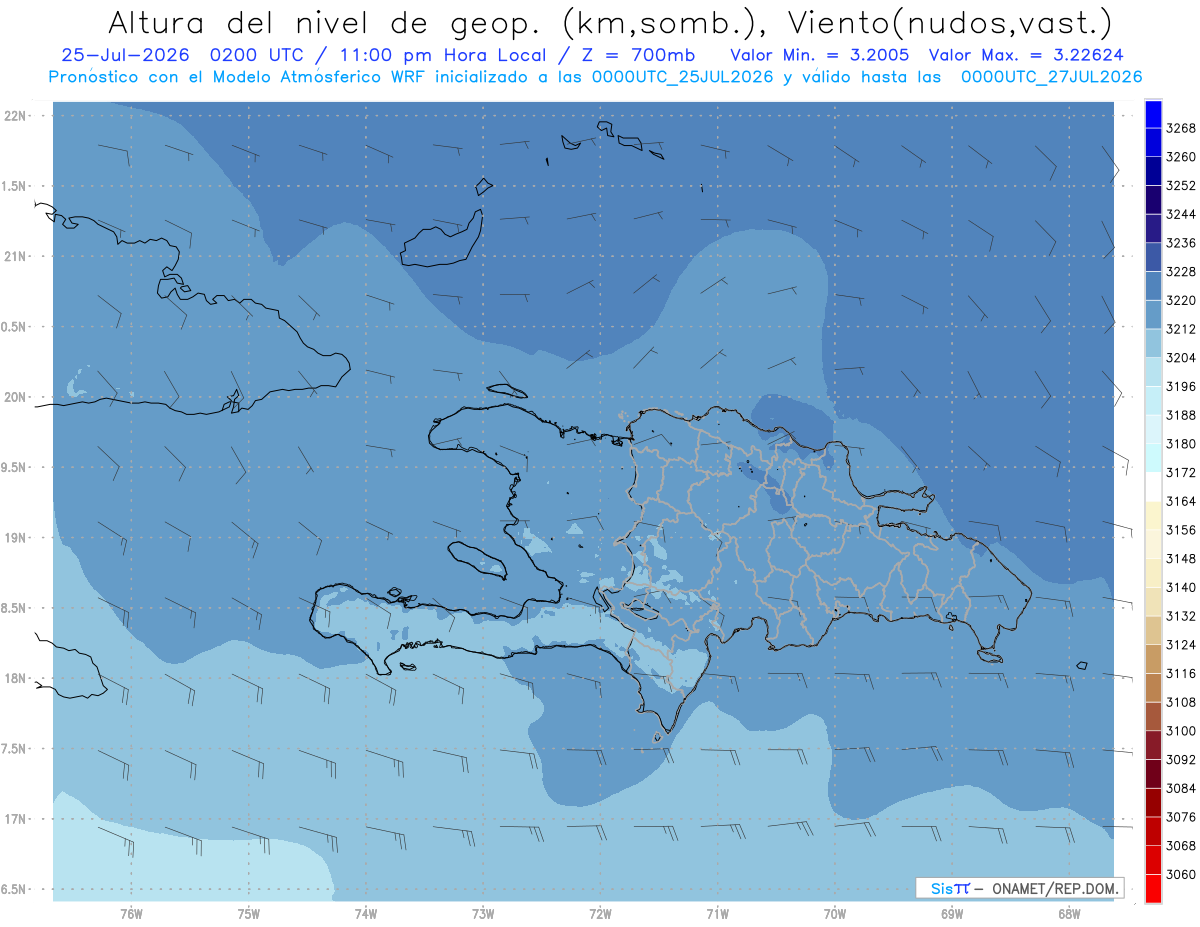Click the 3172 legend value
The height and width of the screenshot is (927, 1200).
(1181, 473)
